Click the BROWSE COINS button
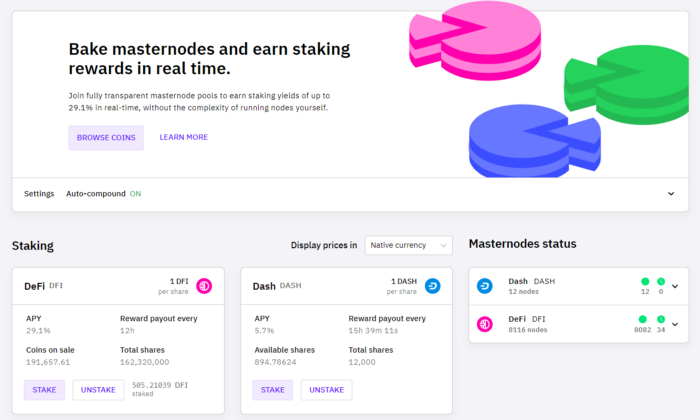The width and height of the screenshot is (700, 420). click(106, 137)
